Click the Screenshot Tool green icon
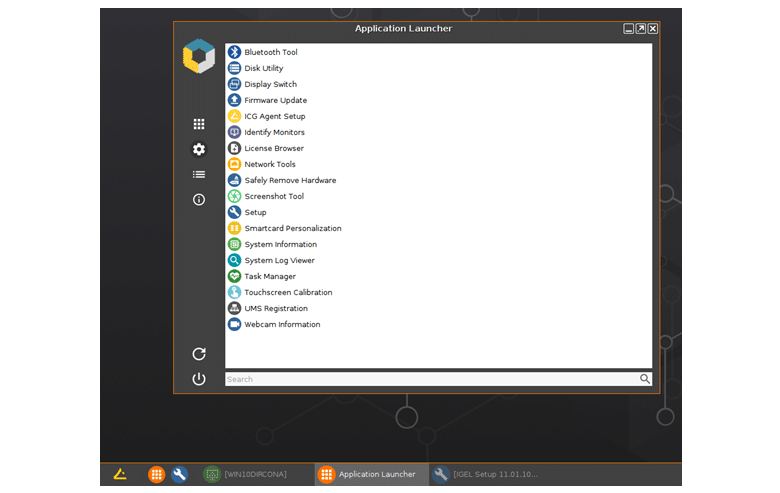Screen dimensions: 780x493 tap(234, 196)
